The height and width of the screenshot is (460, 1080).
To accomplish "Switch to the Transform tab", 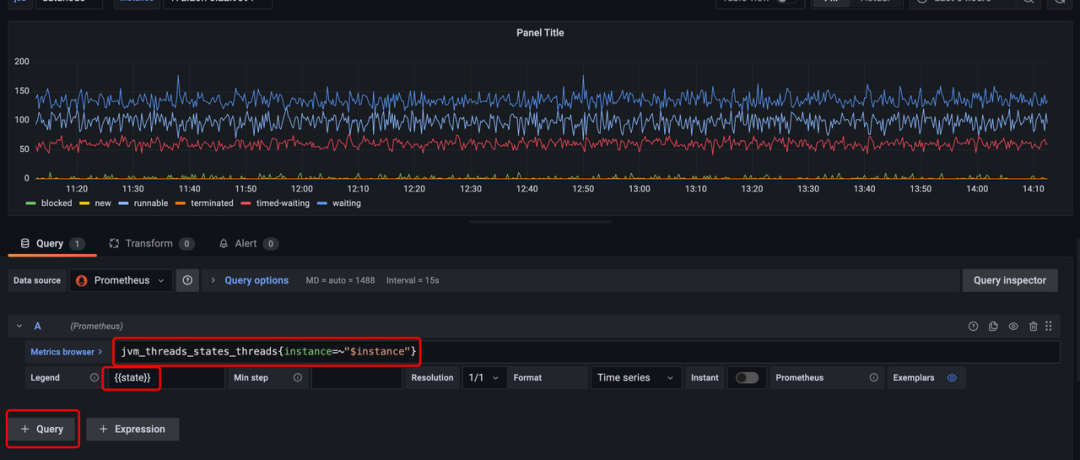I will [x=152, y=244].
